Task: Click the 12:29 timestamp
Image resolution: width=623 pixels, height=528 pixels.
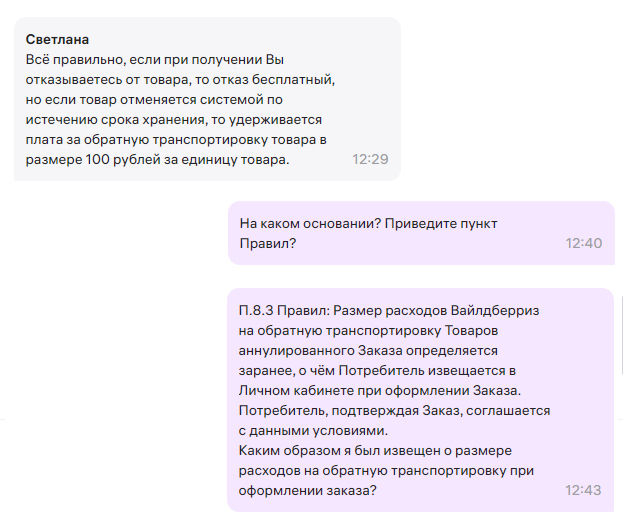Action: coord(370,160)
